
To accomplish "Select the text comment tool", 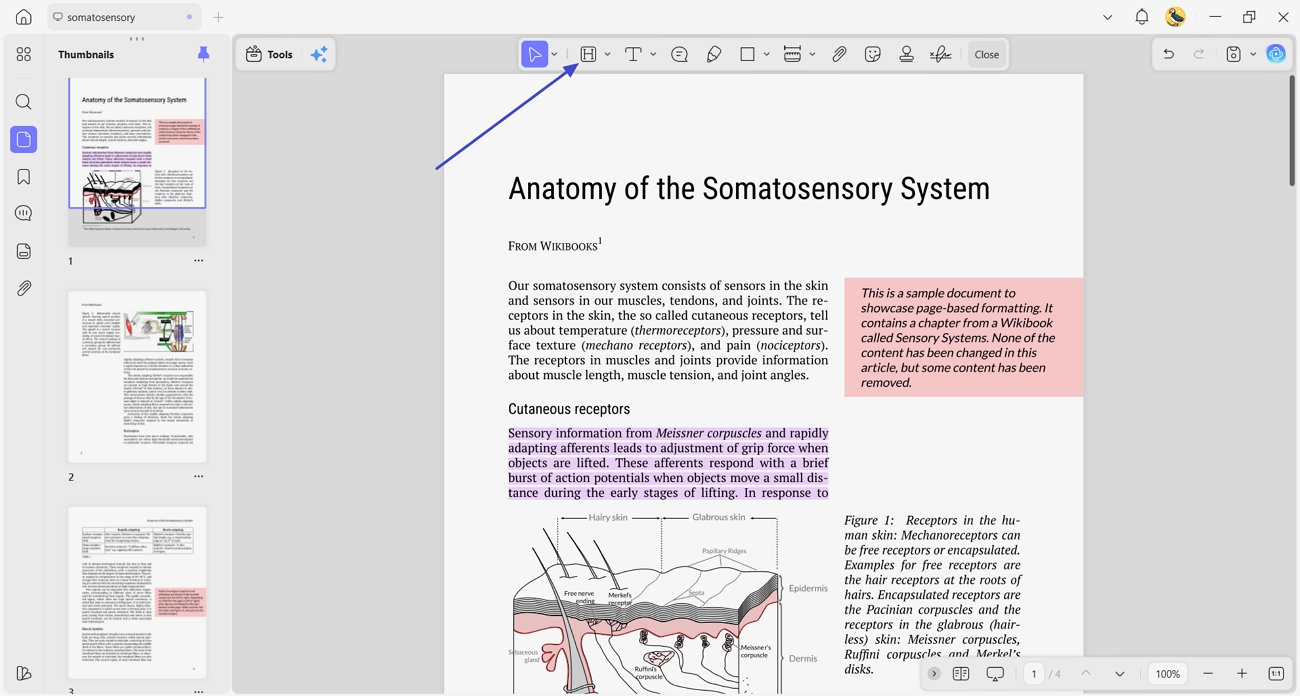I will [633, 55].
